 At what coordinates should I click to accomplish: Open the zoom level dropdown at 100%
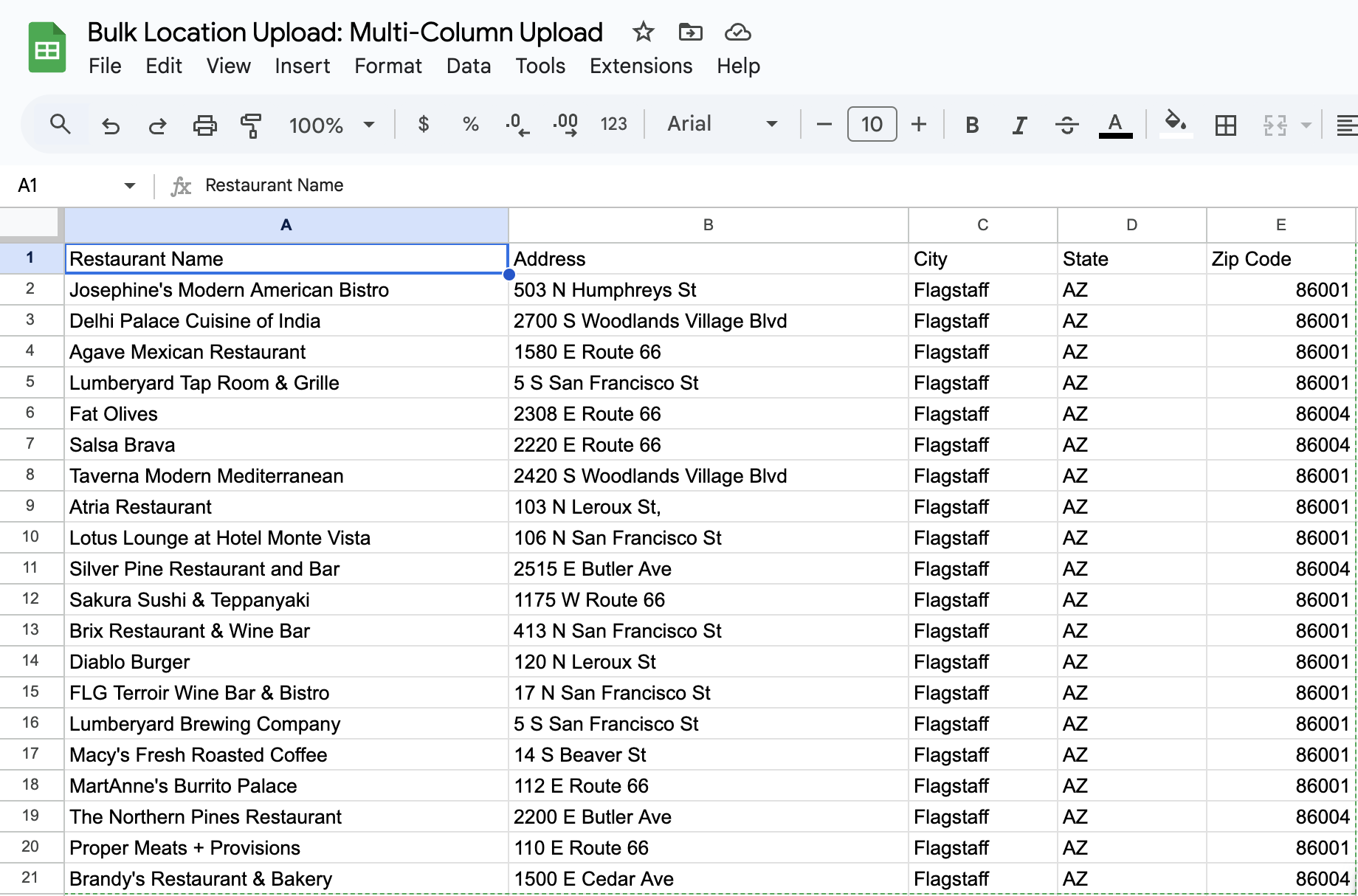[331, 125]
